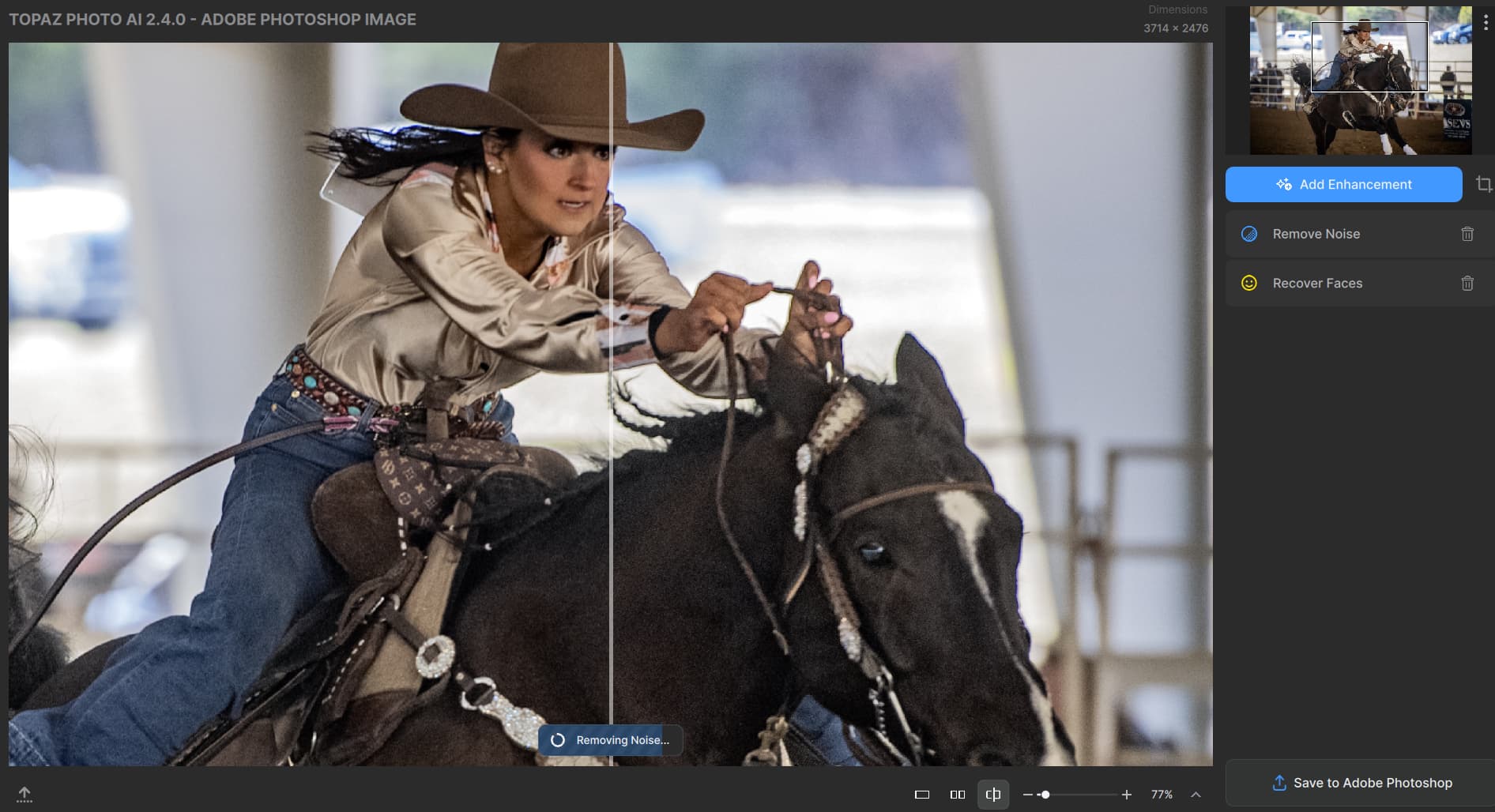Enable side-by-side comparison view

957,795
